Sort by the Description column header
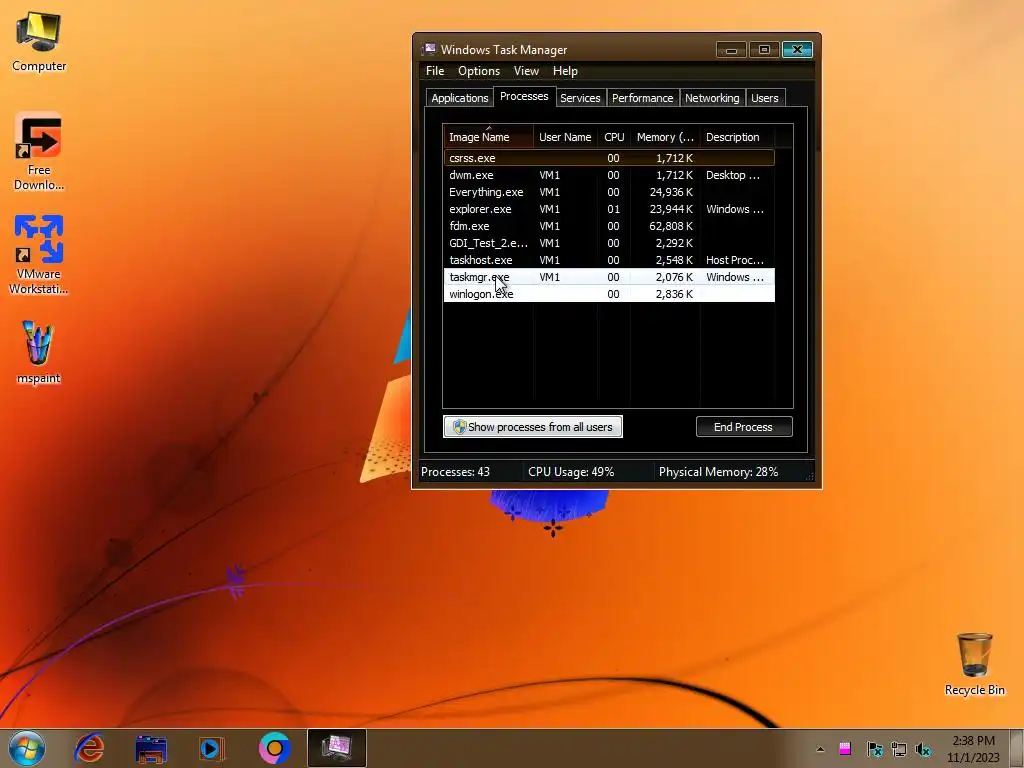Viewport: 1024px width, 768px height. (x=737, y=137)
